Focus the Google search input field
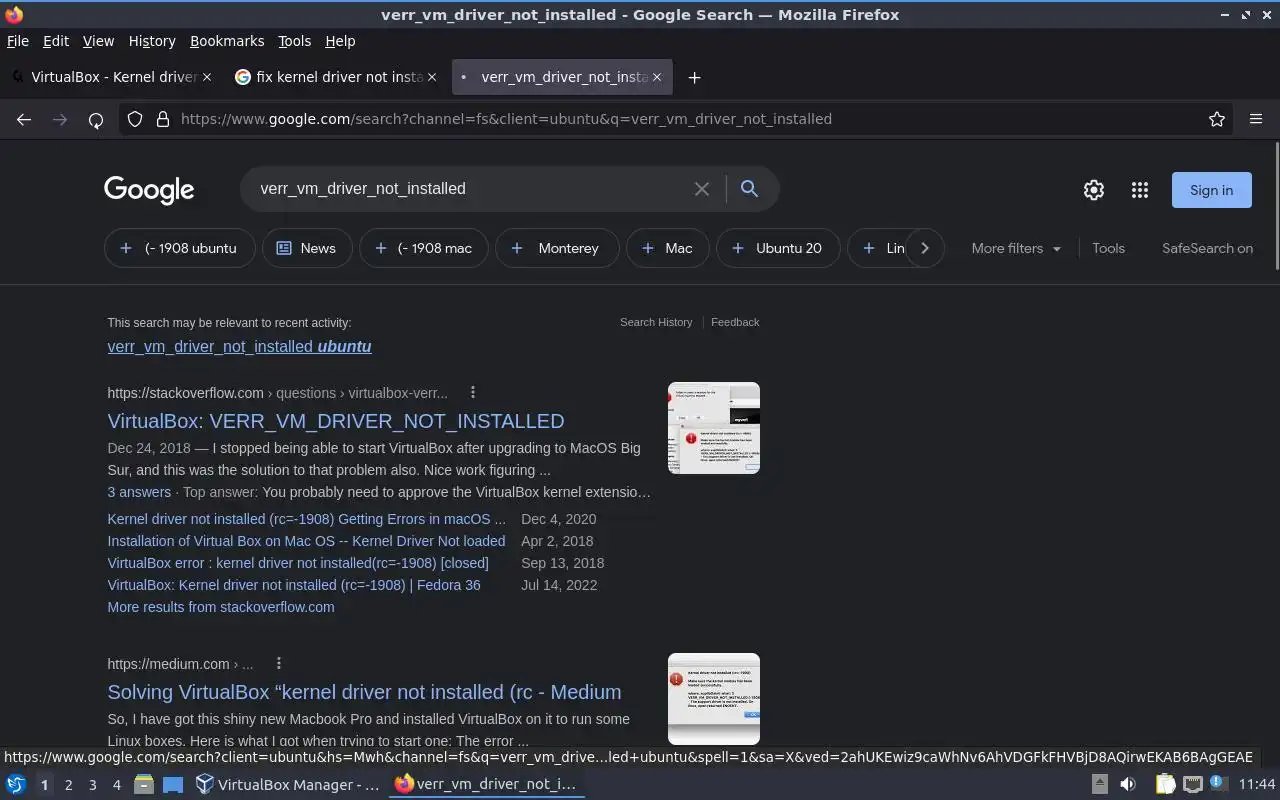This screenshot has height=800, width=1280. point(470,189)
